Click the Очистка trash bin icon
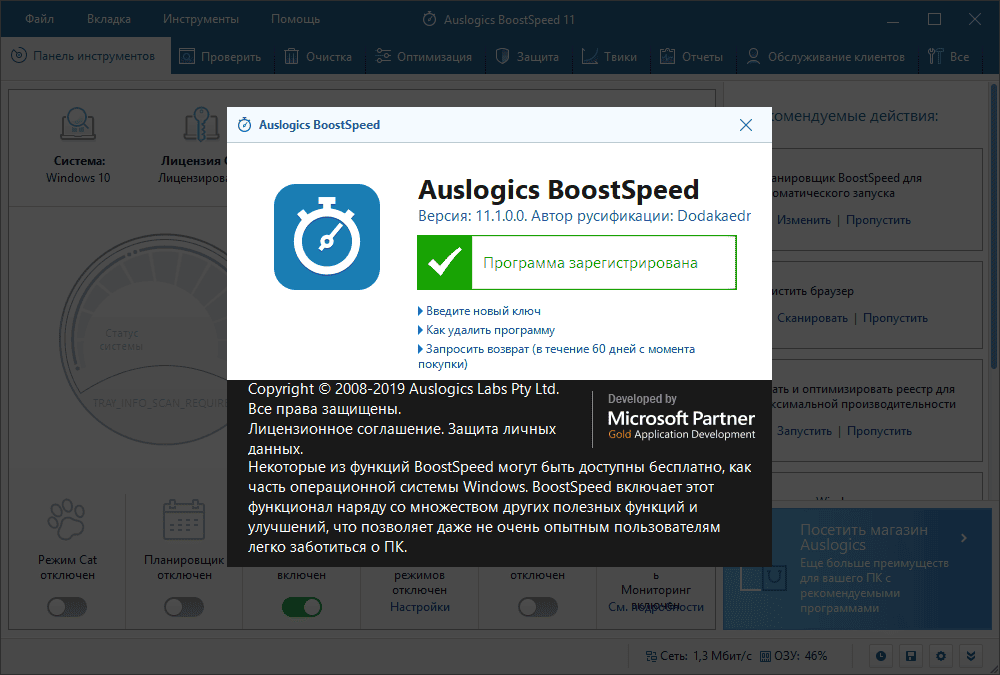 point(291,57)
